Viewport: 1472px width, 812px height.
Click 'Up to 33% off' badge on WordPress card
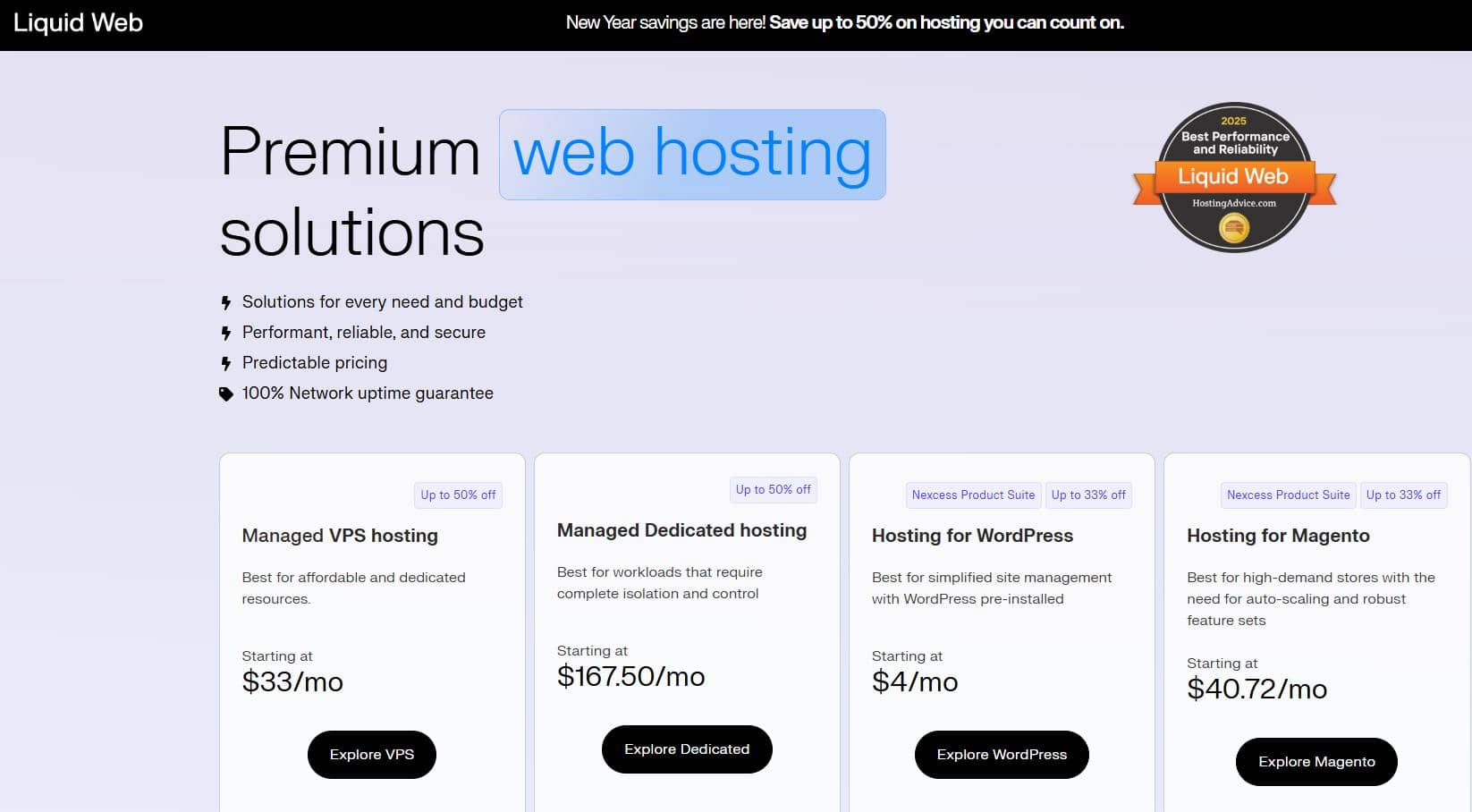(1088, 495)
